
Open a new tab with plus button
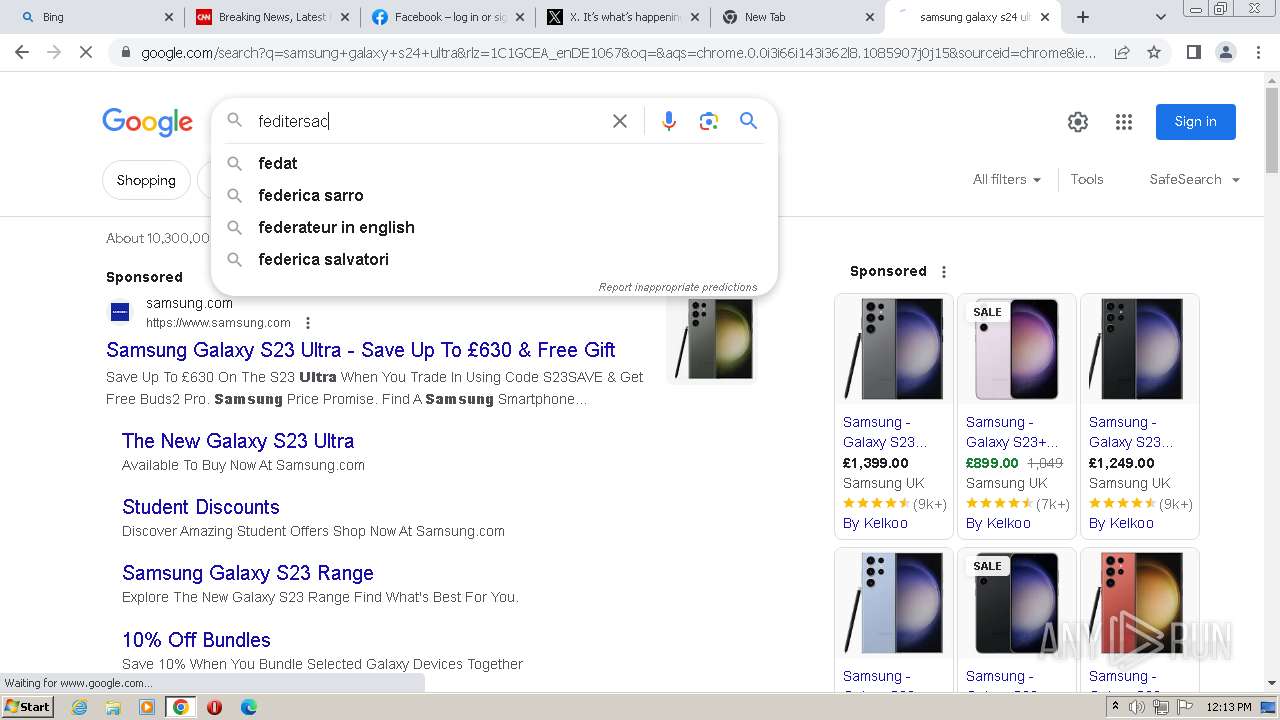pyautogui.click(x=1083, y=17)
